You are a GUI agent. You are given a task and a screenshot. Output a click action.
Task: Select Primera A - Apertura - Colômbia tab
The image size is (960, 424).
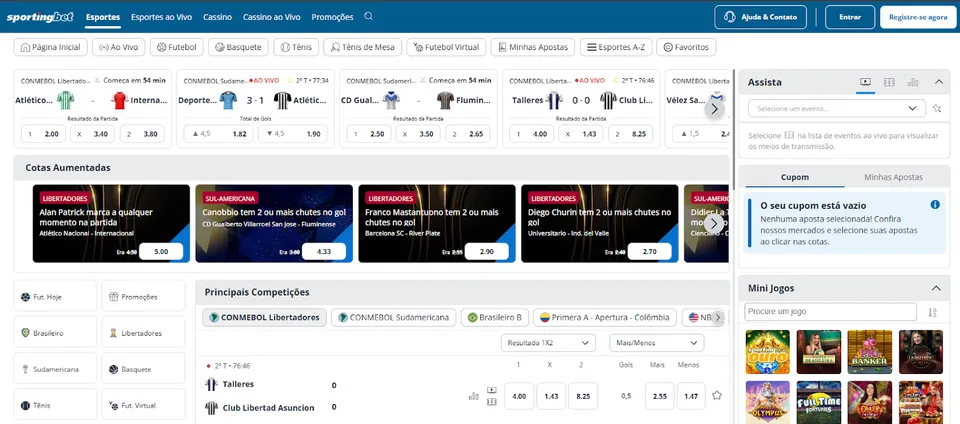[x=605, y=318]
